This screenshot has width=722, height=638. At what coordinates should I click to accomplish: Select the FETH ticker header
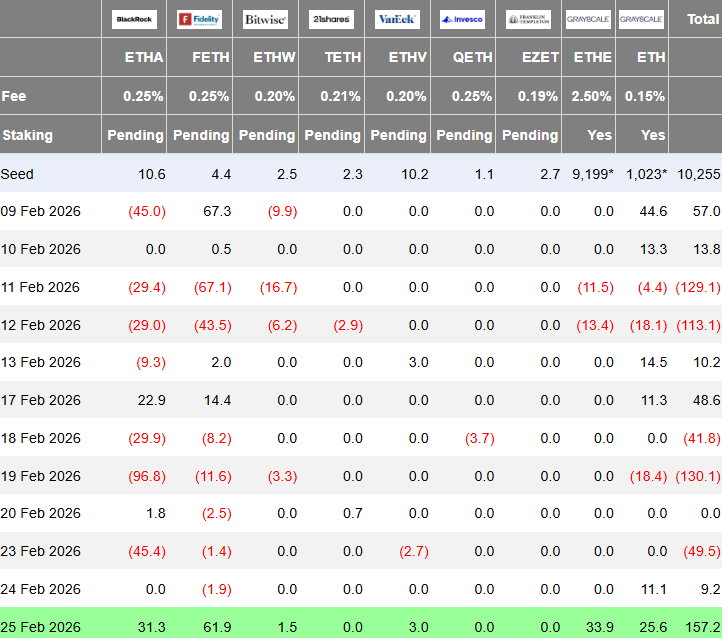(210, 57)
